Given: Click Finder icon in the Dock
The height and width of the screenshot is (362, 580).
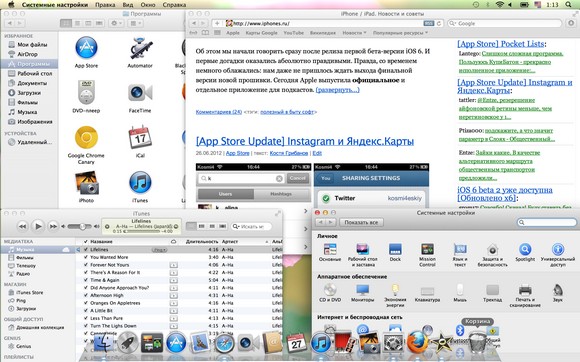Looking at the screenshot, I should click(x=104, y=342).
